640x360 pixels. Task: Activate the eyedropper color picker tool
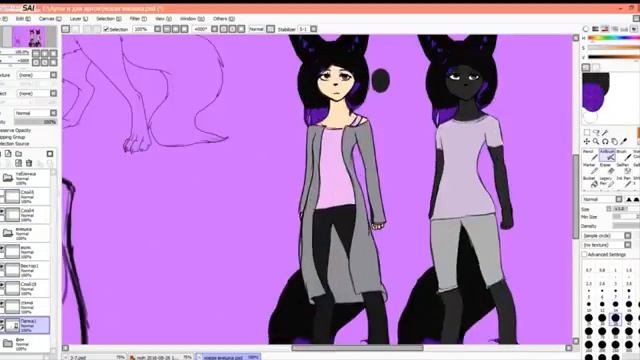(x=624, y=141)
